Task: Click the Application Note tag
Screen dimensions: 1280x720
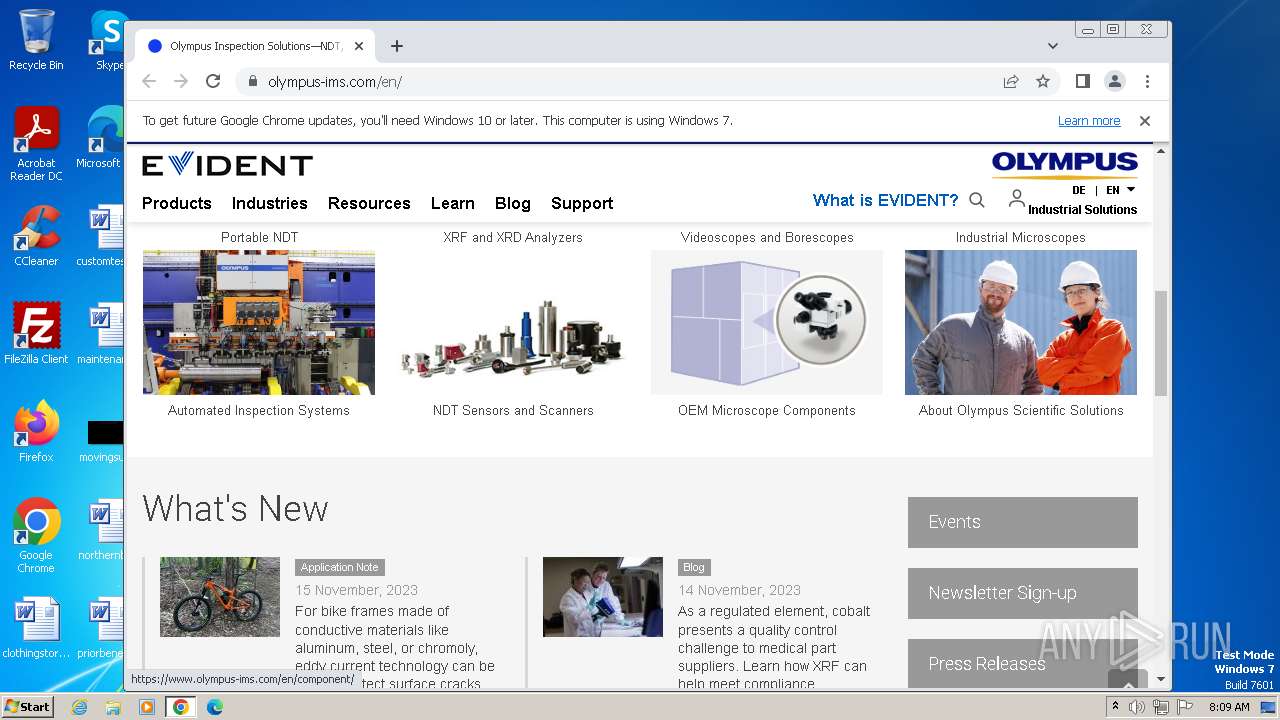Action: click(340, 567)
